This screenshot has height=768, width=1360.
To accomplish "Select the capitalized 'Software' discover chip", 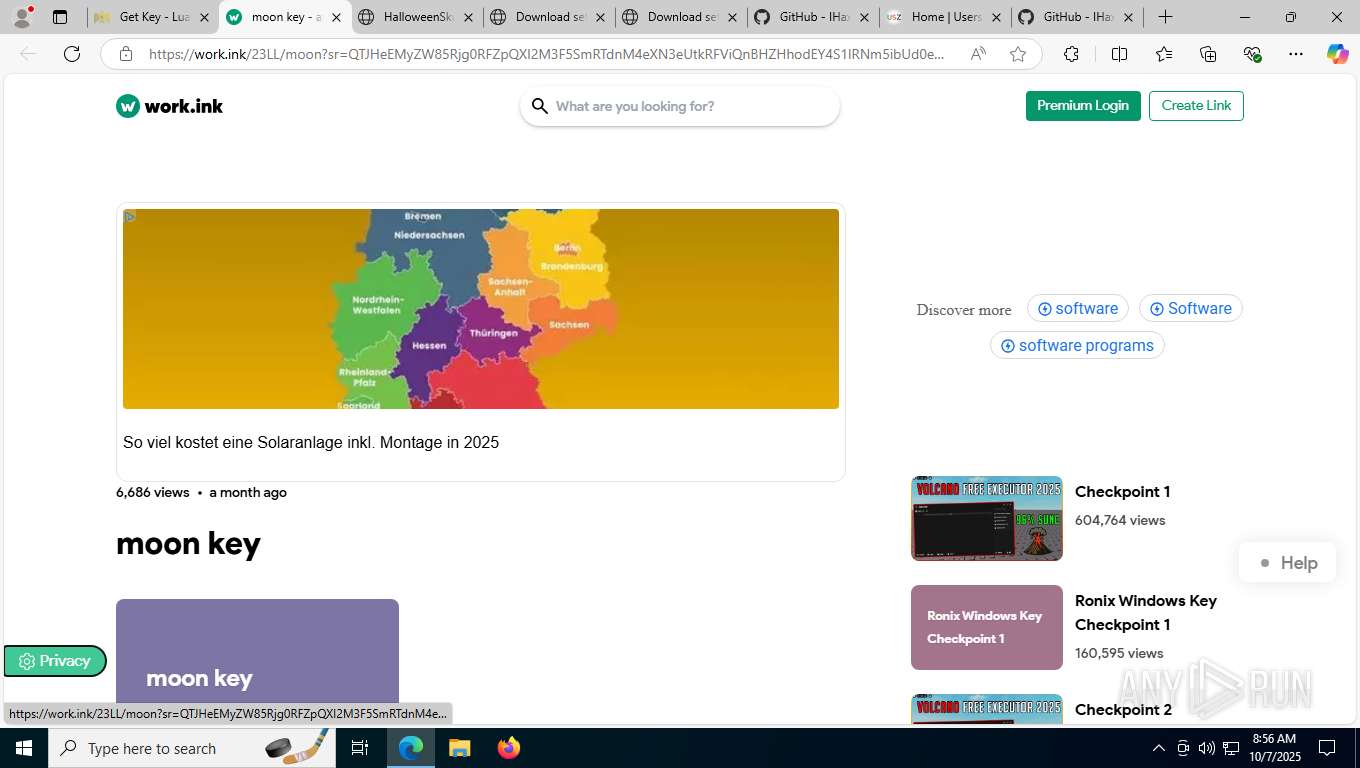I will pos(1191,308).
